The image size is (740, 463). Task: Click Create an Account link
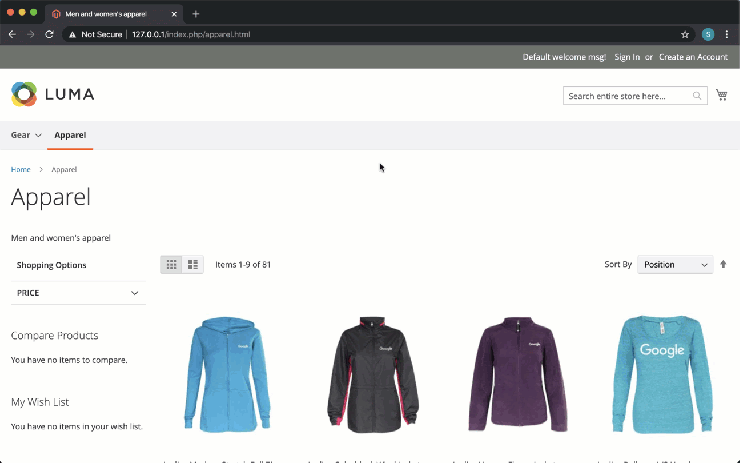(693, 57)
